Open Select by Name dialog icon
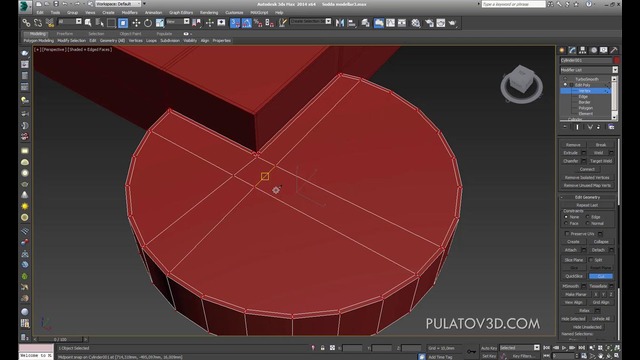This screenshot has height=360, width=640. tap(99, 23)
